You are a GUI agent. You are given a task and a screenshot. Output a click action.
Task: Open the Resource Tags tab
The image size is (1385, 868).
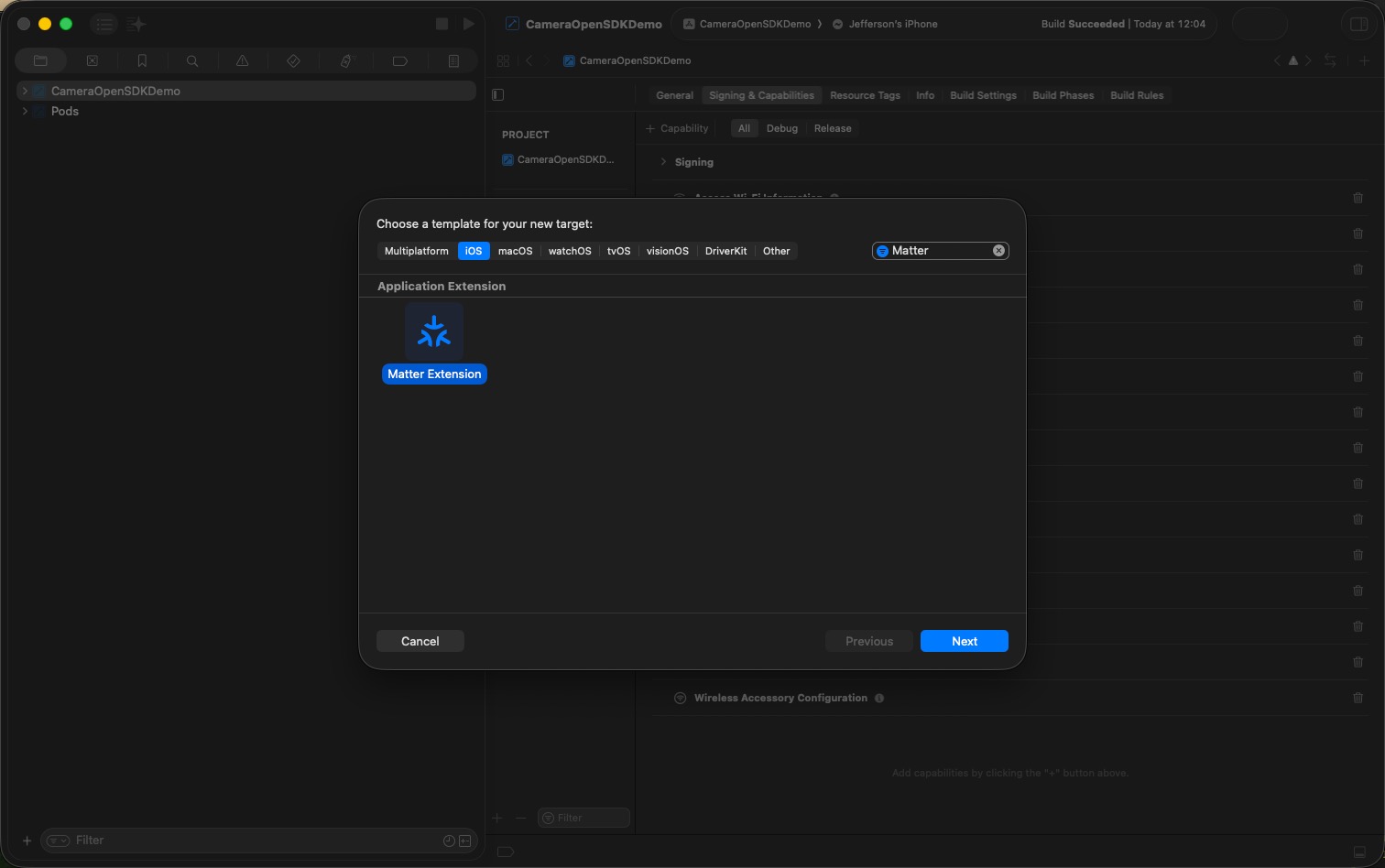pyautogui.click(x=864, y=95)
